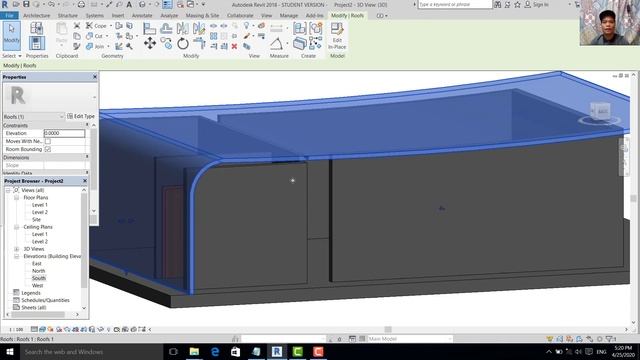Click the Create Assembly icon
Image resolution: width=640 pixels, height=360 pixels.
[x=299, y=28]
